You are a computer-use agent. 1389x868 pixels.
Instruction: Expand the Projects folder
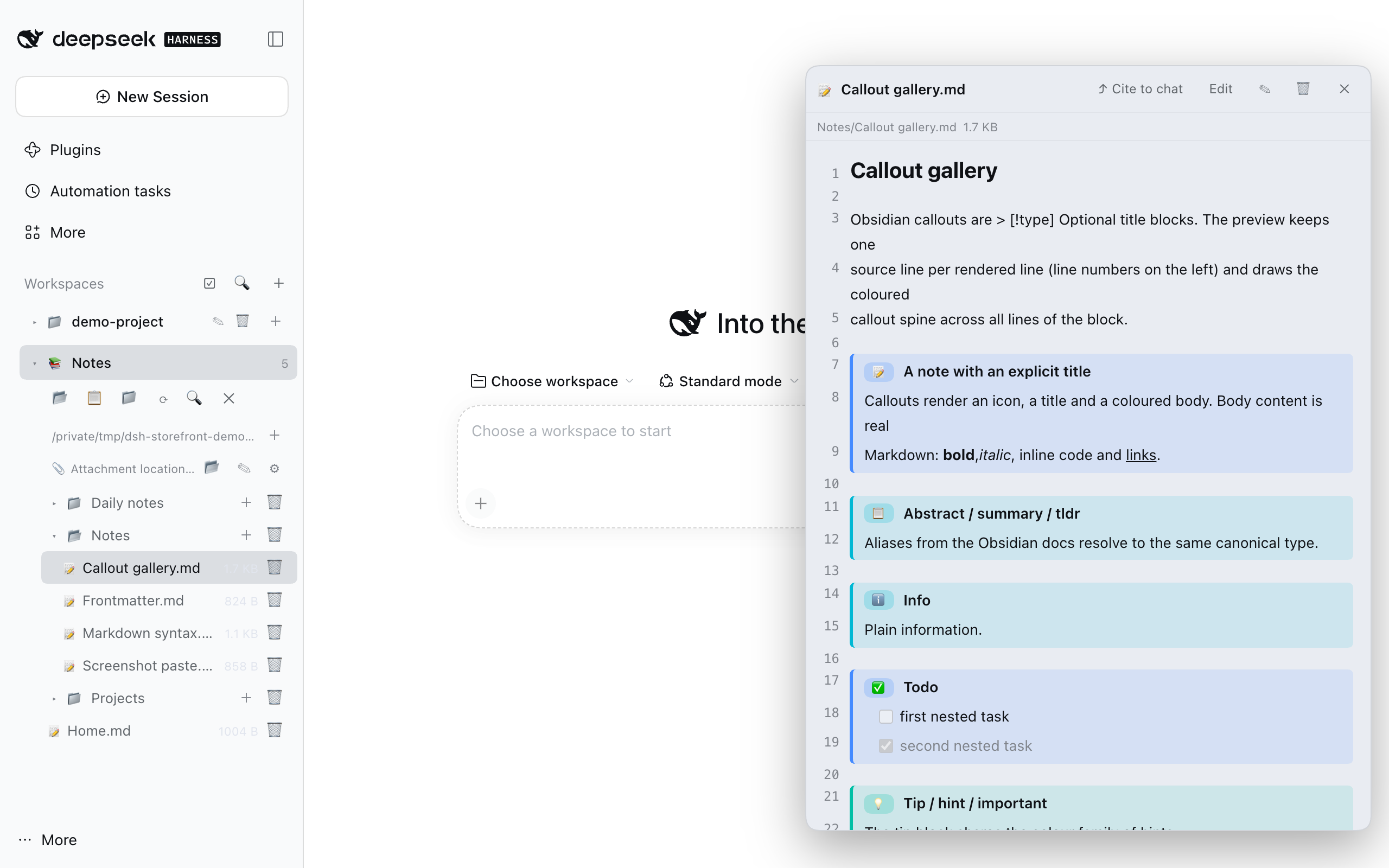coord(54,699)
